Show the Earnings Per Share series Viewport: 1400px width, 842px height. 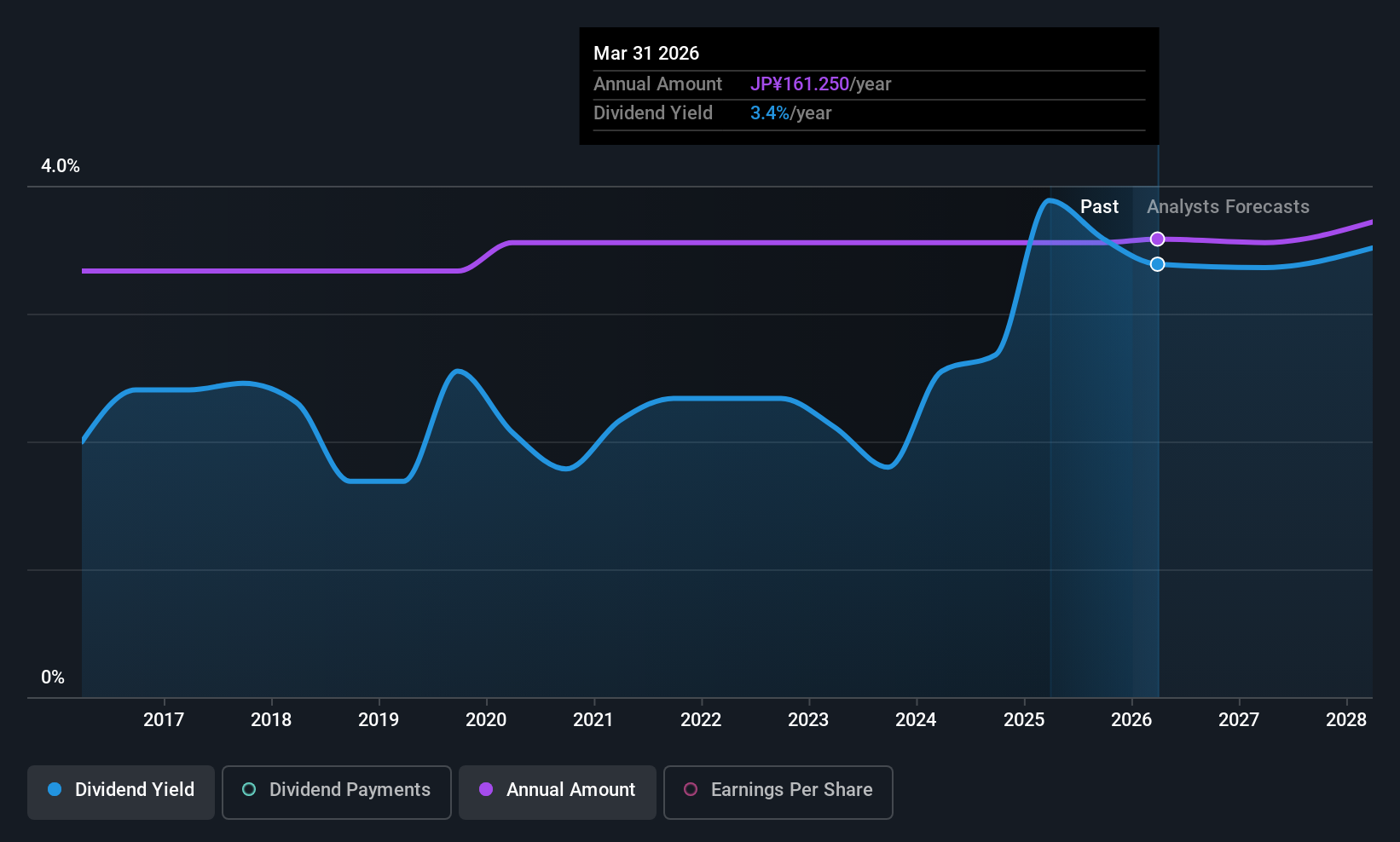point(778,792)
